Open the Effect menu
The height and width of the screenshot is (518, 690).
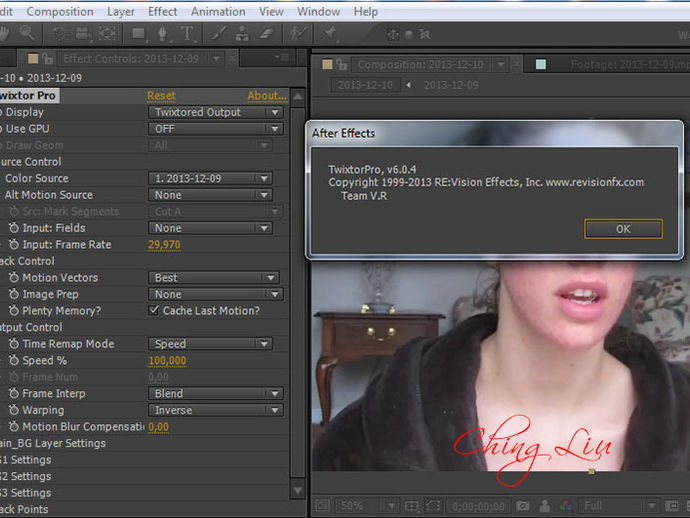point(162,11)
